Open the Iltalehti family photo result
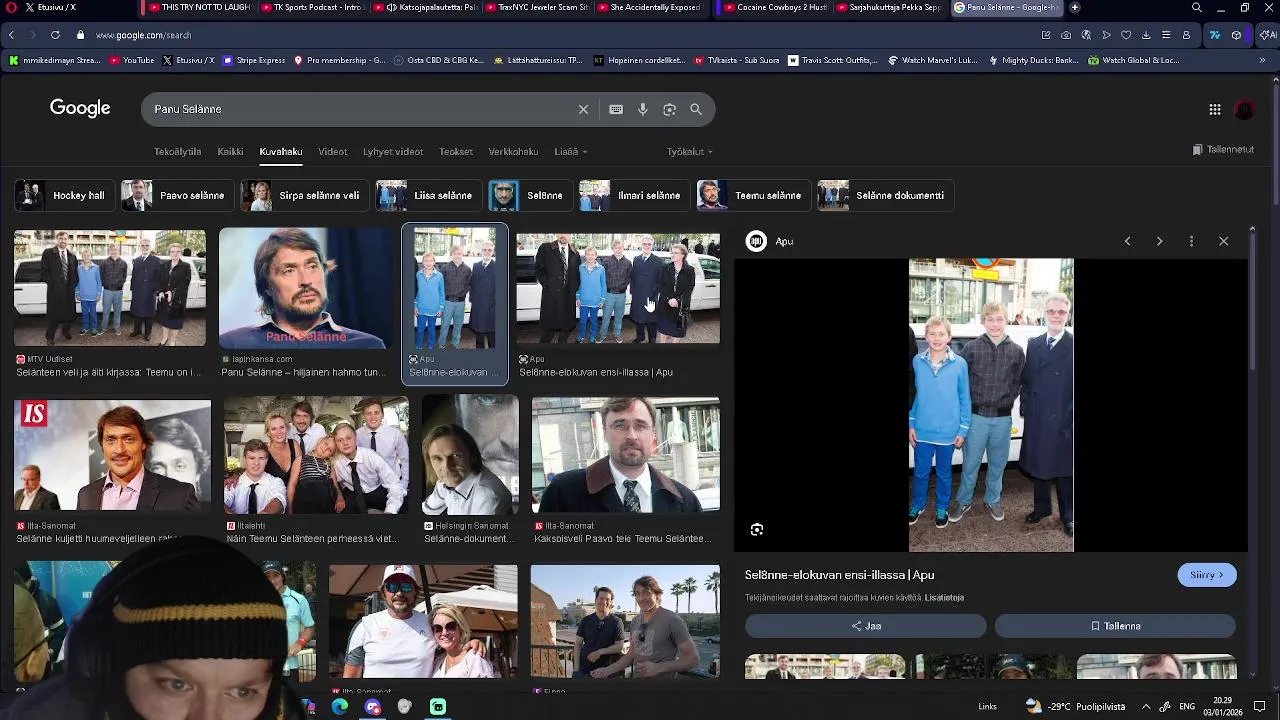Viewport: 1280px width, 720px height. pyautogui.click(x=316, y=456)
